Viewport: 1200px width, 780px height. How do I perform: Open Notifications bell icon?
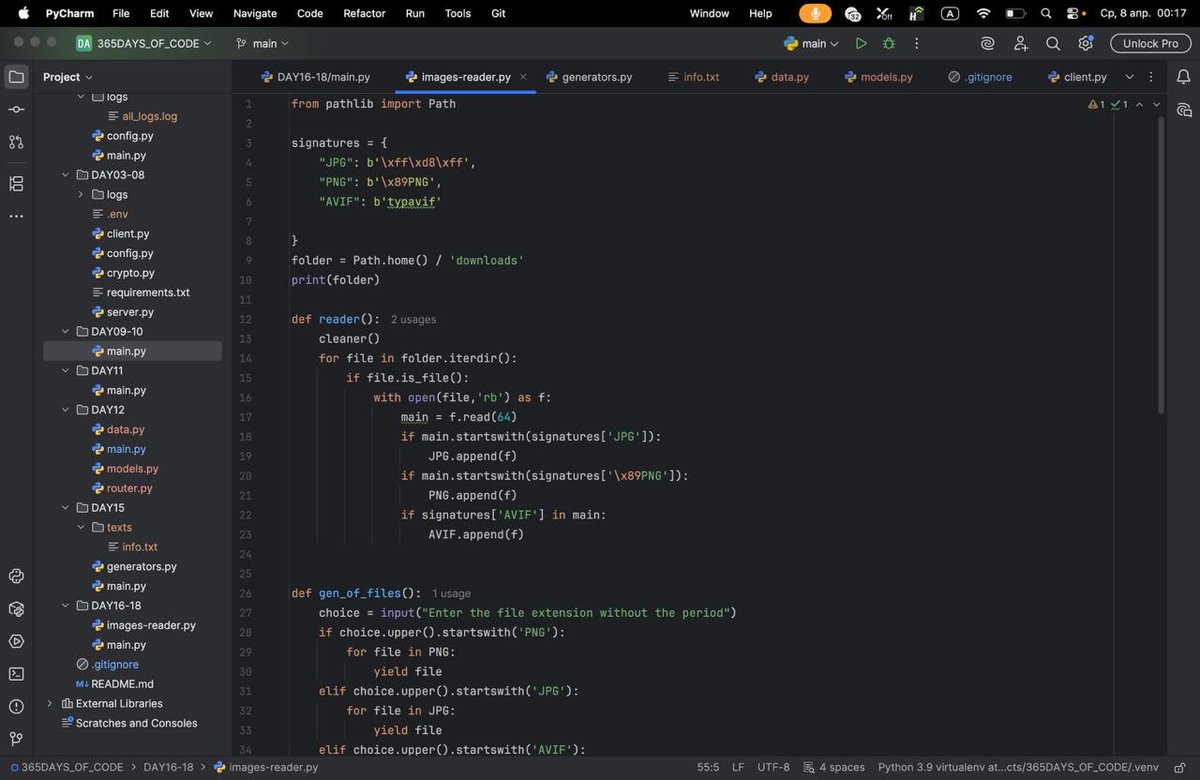[1184, 77]
